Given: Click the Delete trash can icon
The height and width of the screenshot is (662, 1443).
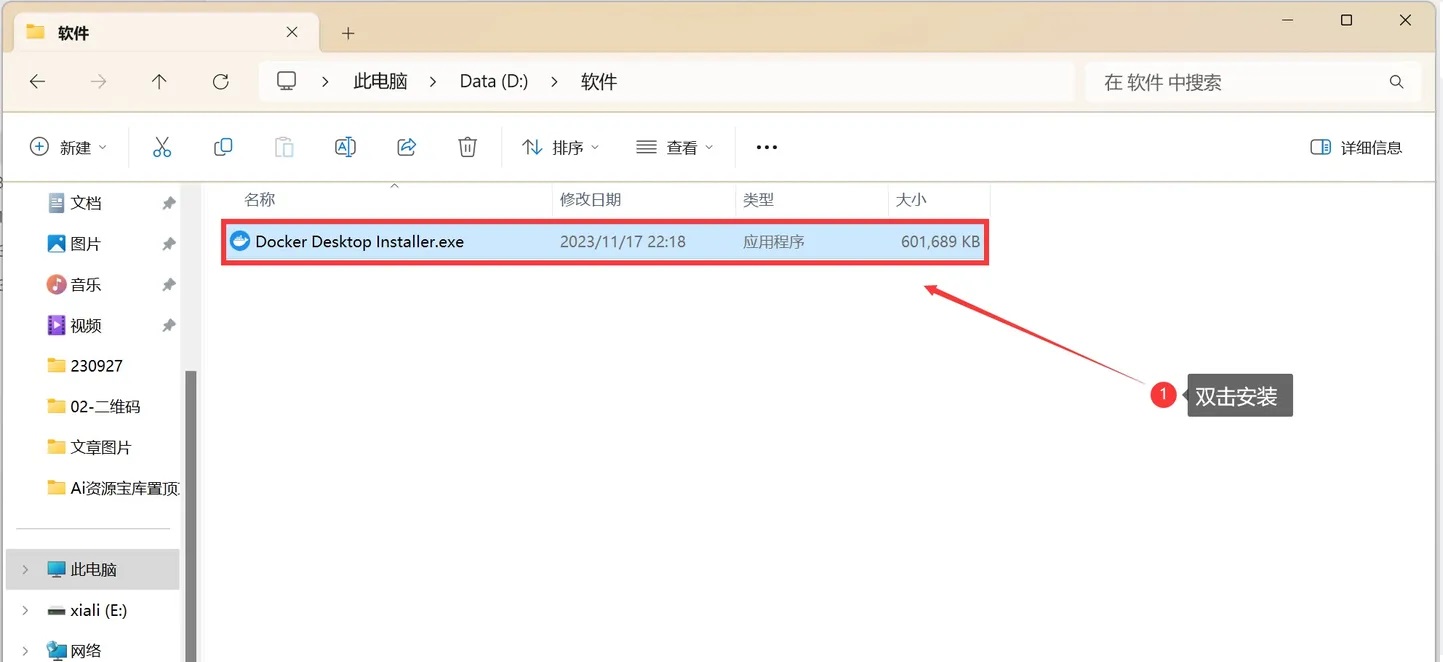Looking at the screenshot, I should click(467, 147).
